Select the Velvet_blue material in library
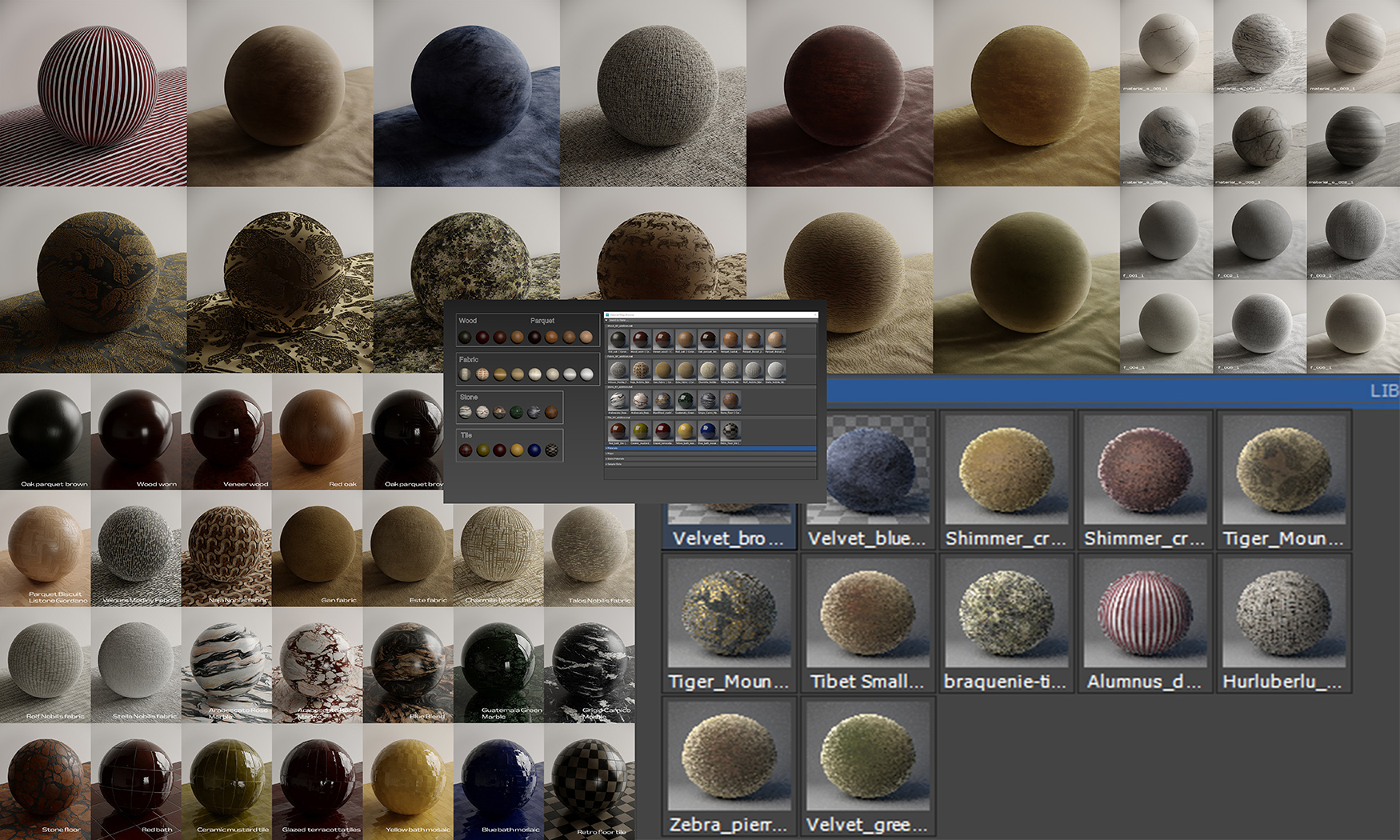 (x=867, y=480)
